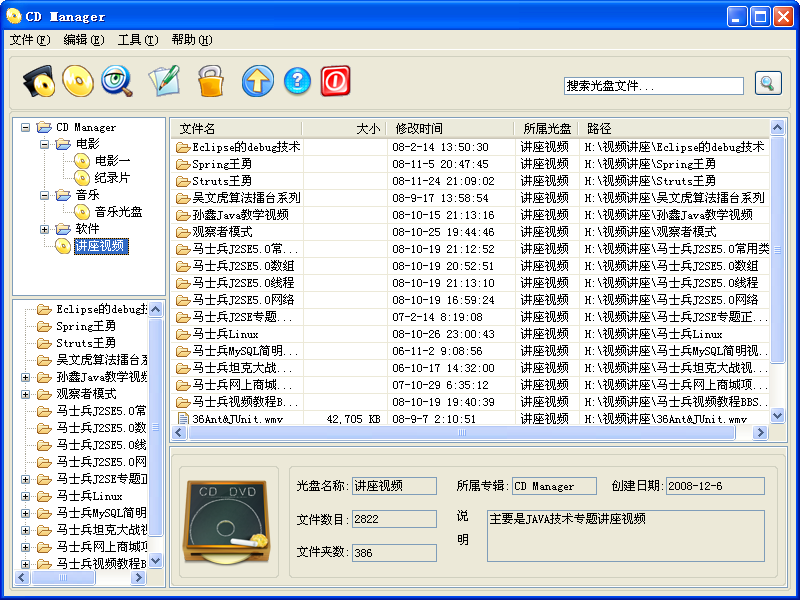Screen dimensions: 800x600
Task: Click the folder icon beside 音乐 in tree
Action: [63, 195]
